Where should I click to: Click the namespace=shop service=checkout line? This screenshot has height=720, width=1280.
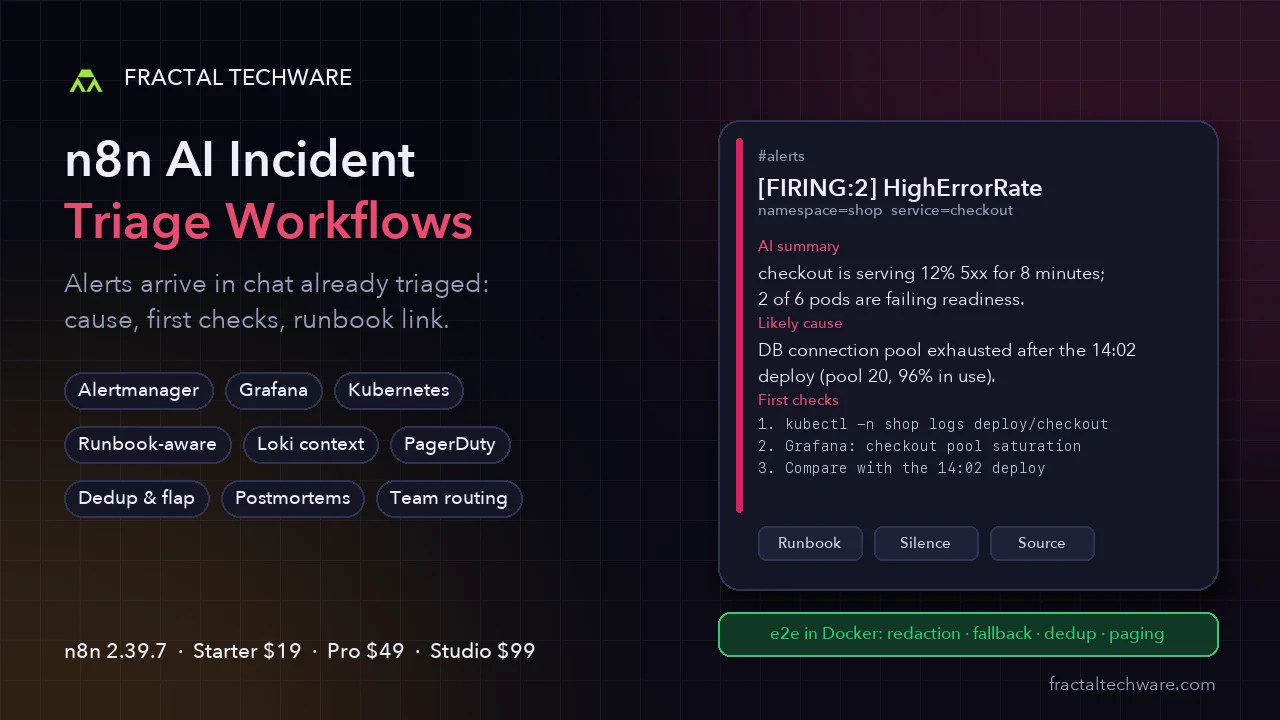tap(885, 211)
